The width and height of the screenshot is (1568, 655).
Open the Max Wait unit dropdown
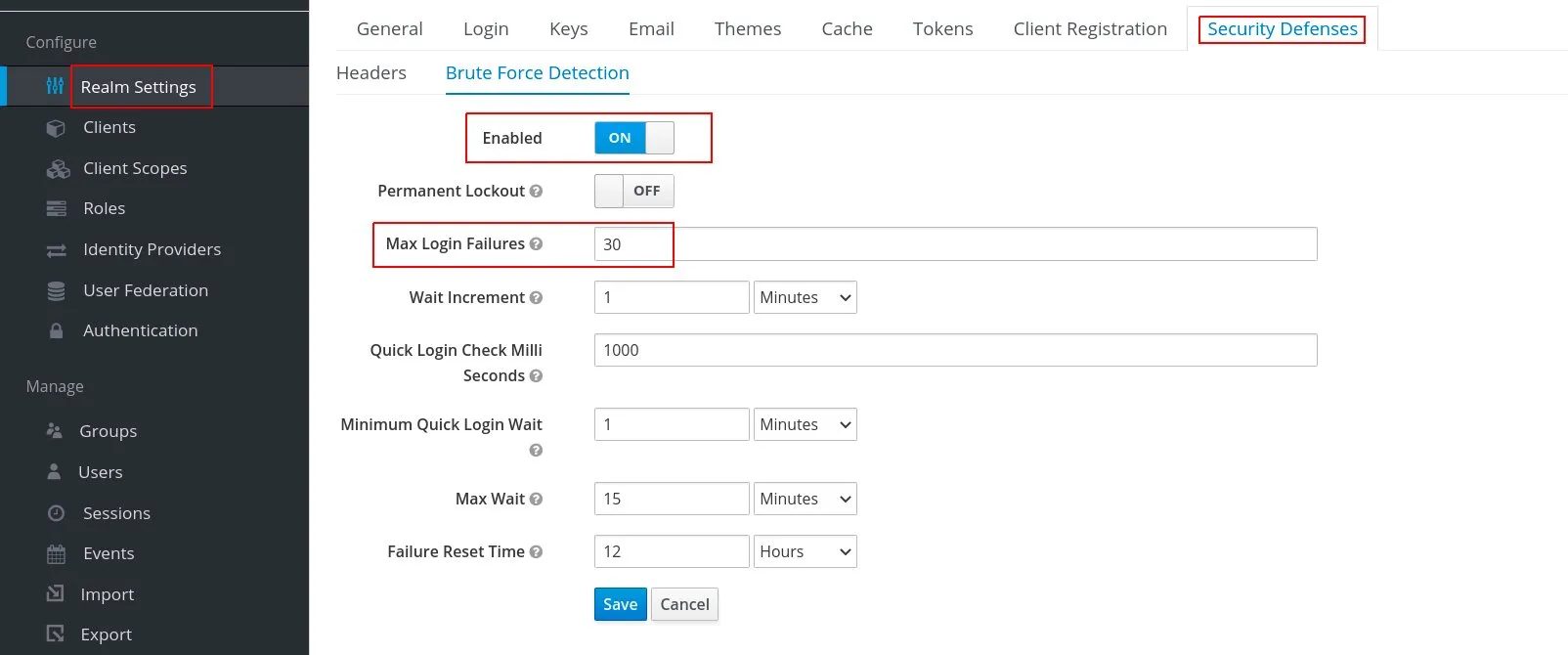805,499
